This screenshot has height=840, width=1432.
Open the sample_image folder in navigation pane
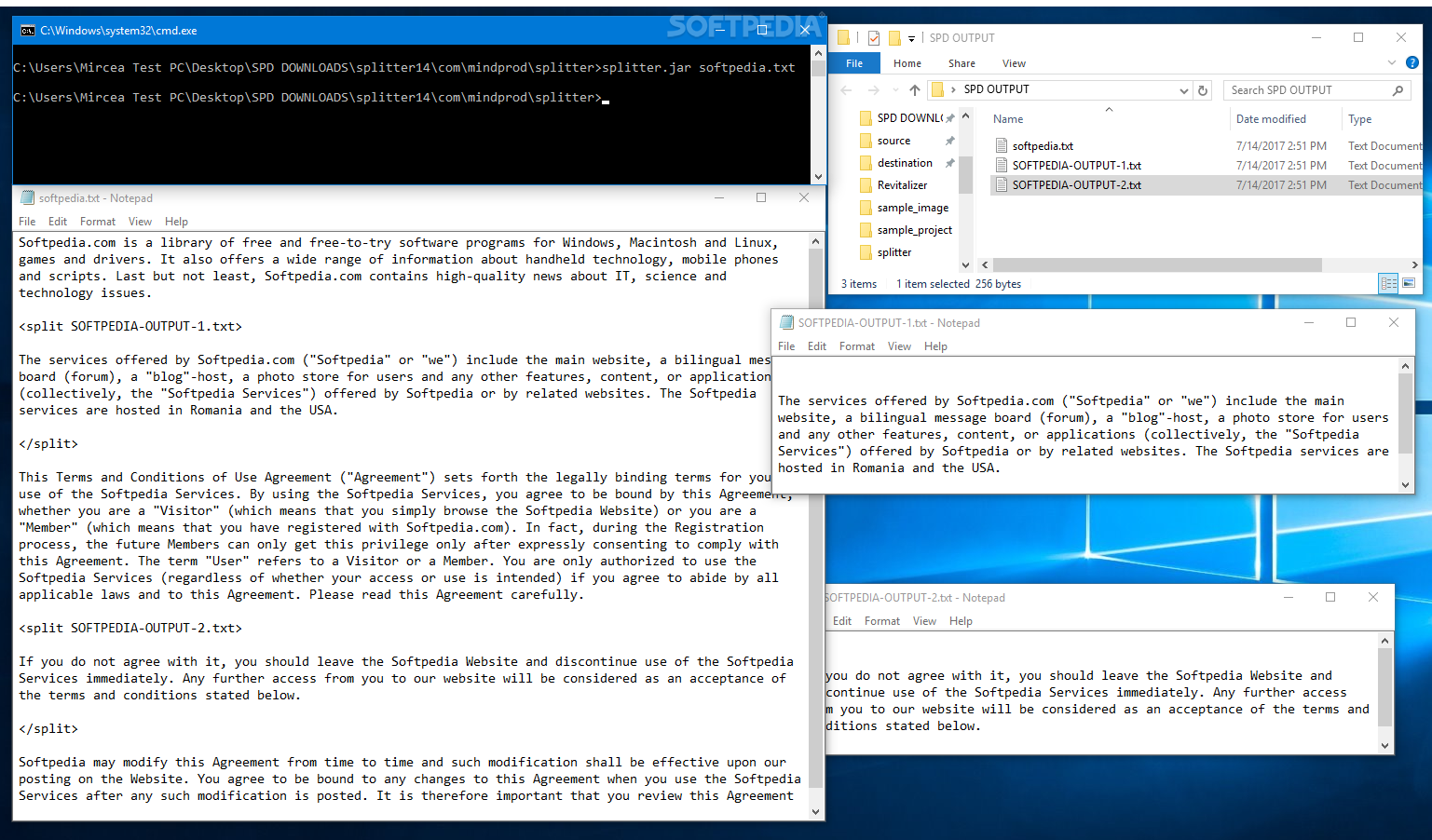click(912, 208)
